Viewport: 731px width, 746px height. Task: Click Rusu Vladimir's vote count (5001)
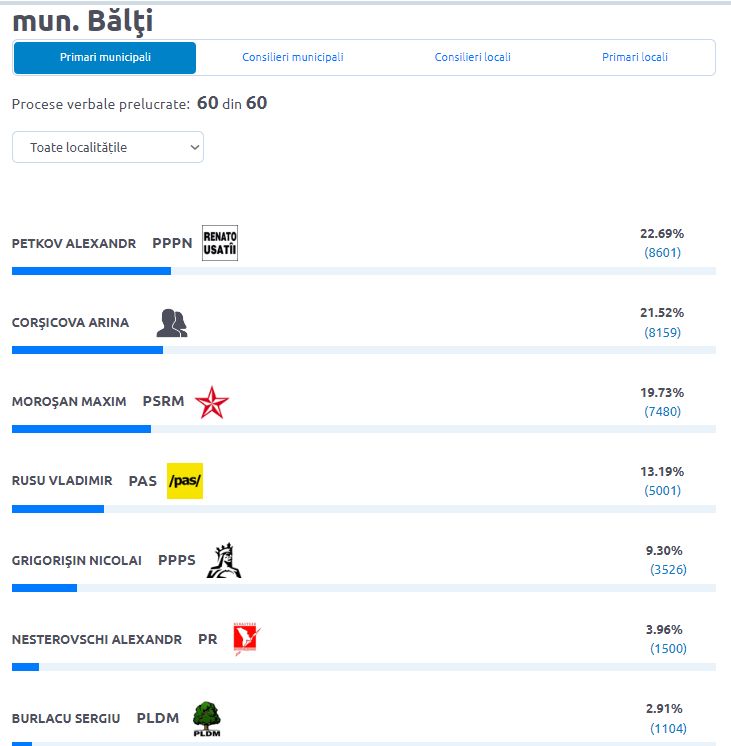[x=662, y=491]
